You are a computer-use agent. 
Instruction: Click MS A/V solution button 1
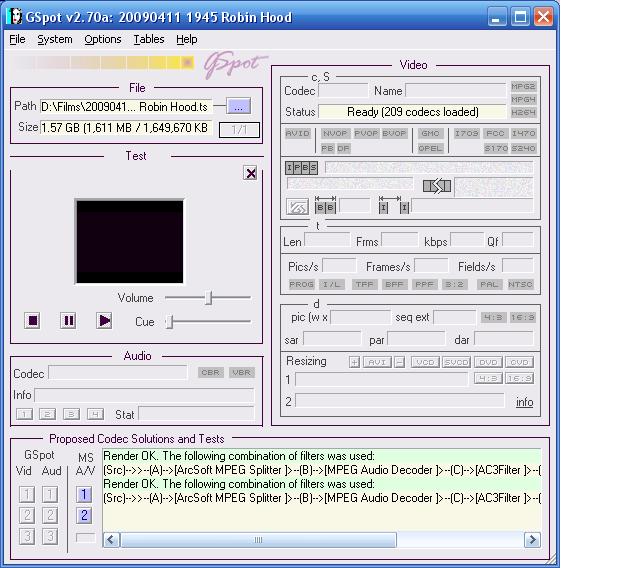pos(84,495)
